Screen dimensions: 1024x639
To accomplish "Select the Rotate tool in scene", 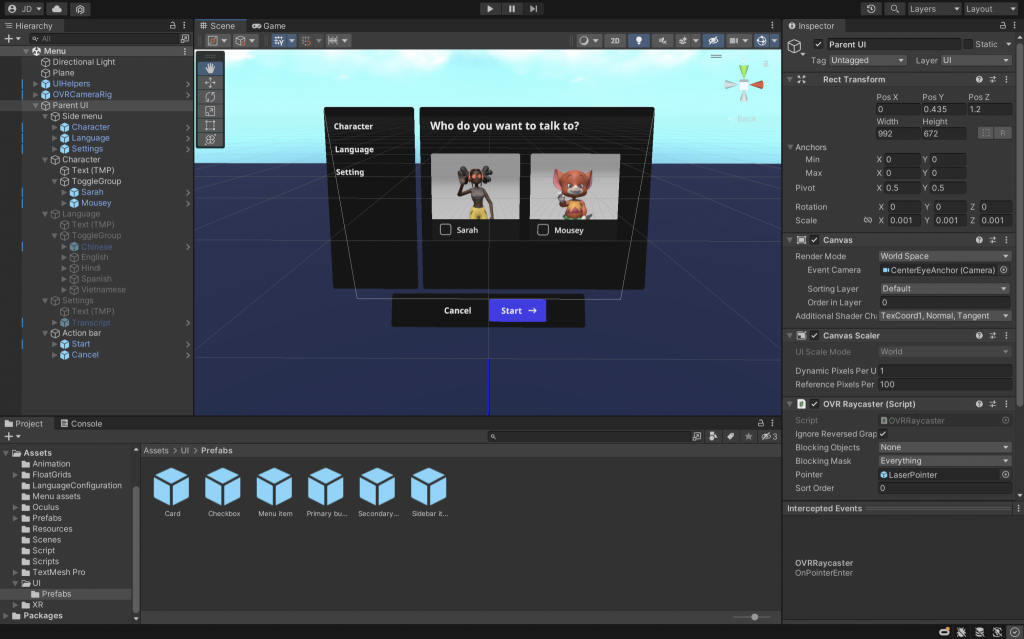I will click(210, 97).
